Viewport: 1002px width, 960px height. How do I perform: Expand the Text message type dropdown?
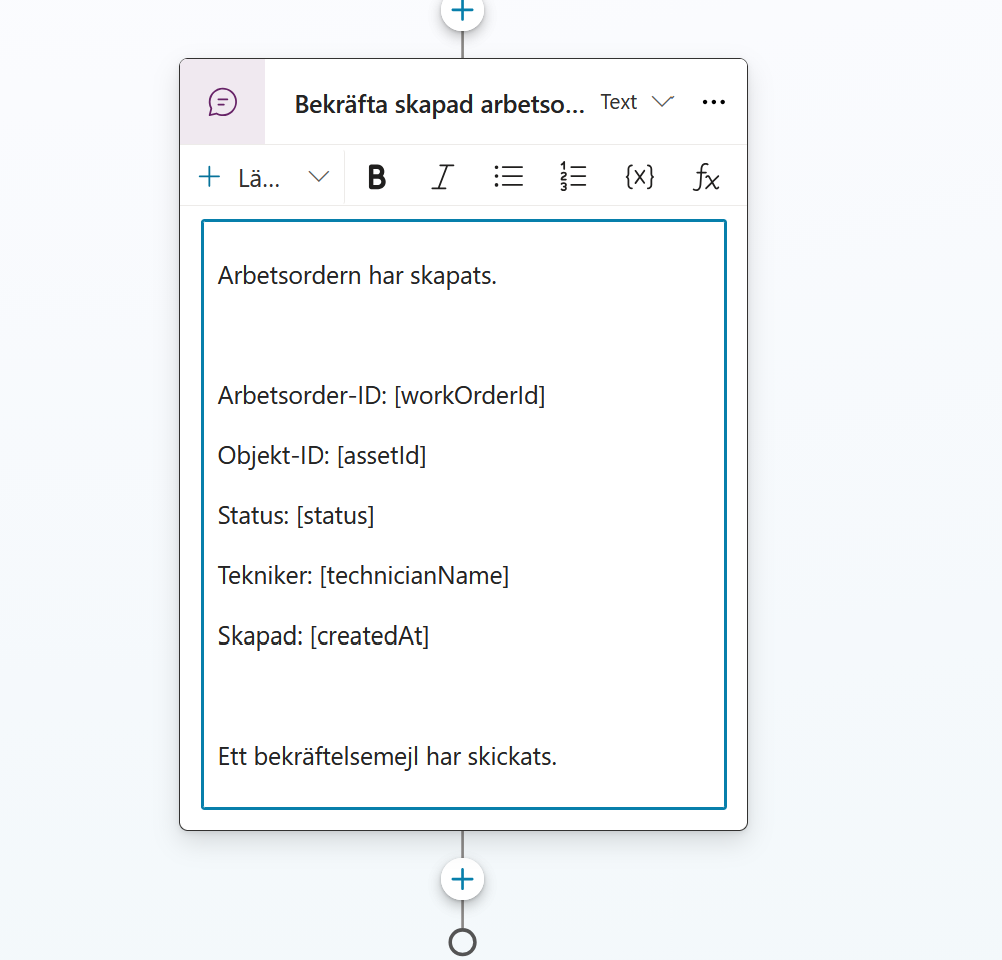click(x=637, y=102)
